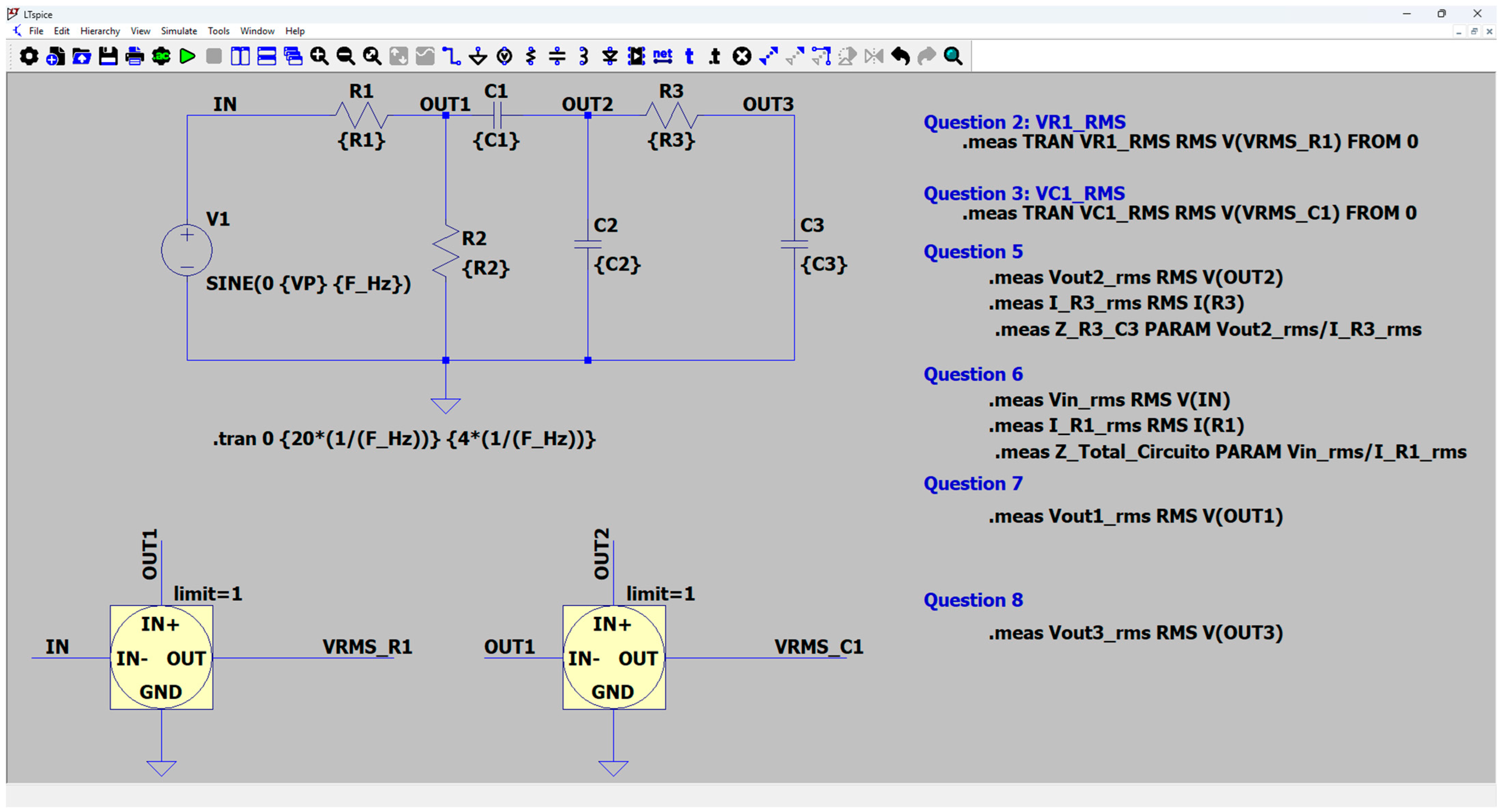The height and width of the screenshot is (812, 1505).
Task: Open the Hierarchy menu
Action: coord(100,31)
